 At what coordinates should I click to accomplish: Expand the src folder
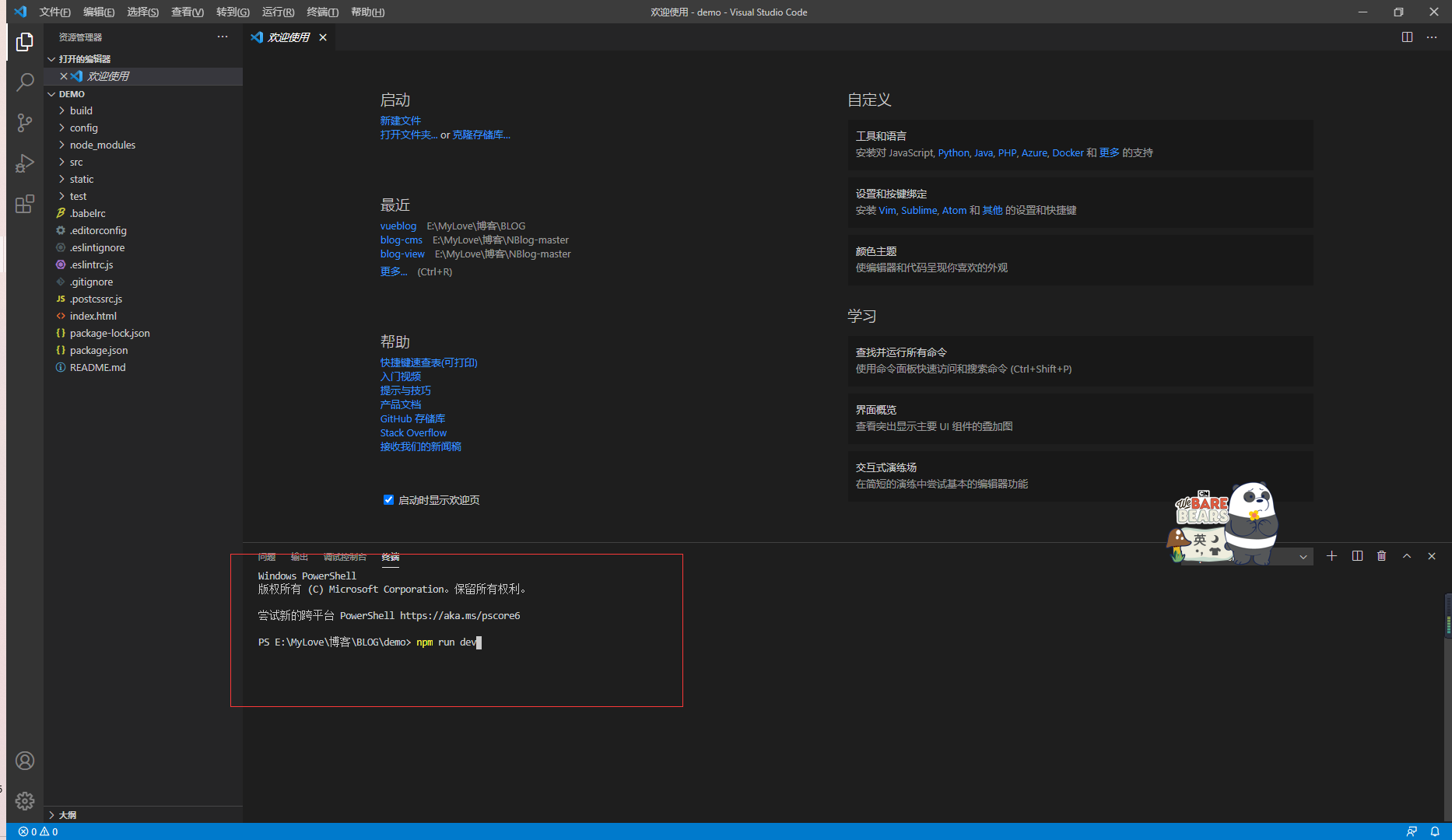click(143, 162)
